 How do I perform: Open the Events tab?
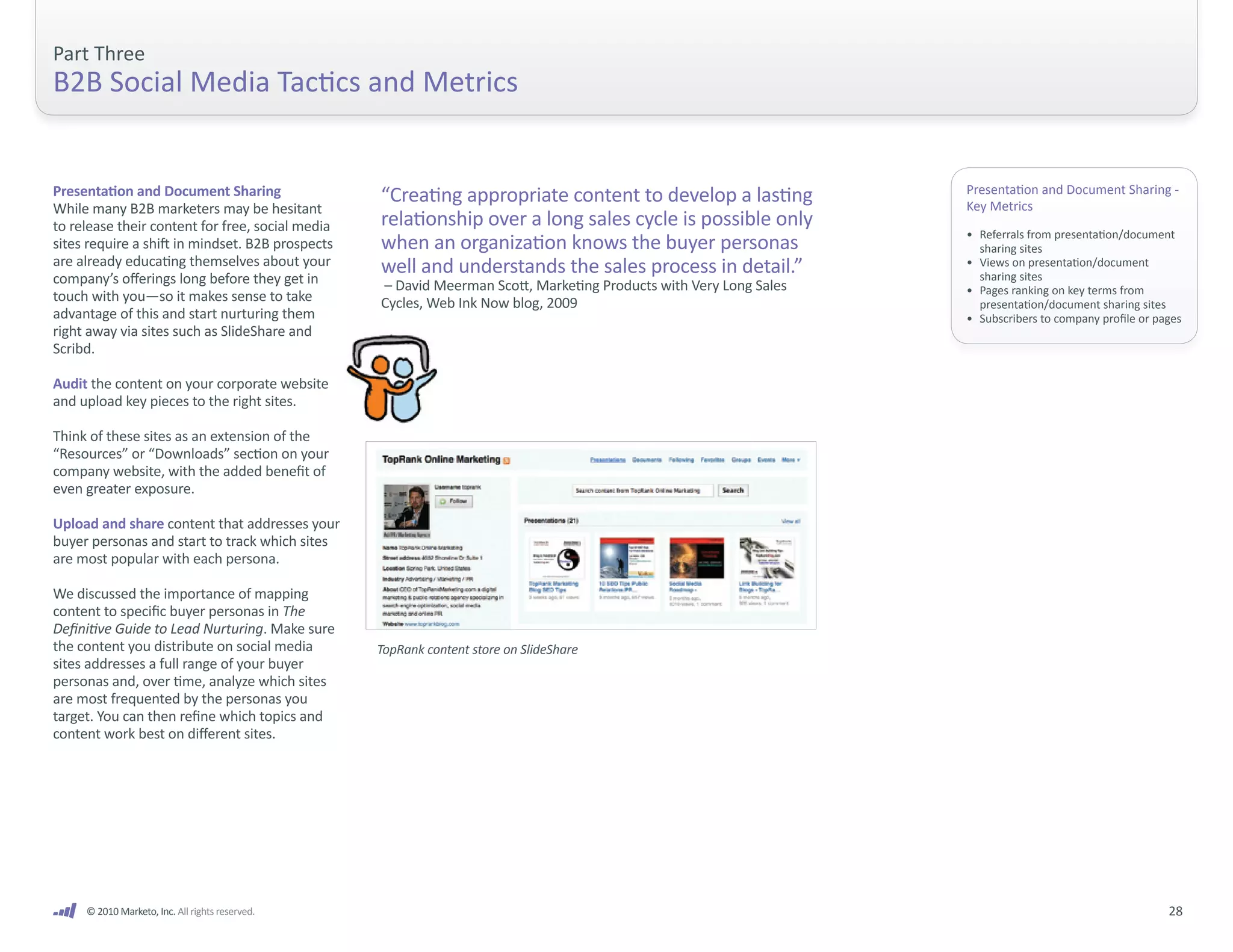pos(766,460)
